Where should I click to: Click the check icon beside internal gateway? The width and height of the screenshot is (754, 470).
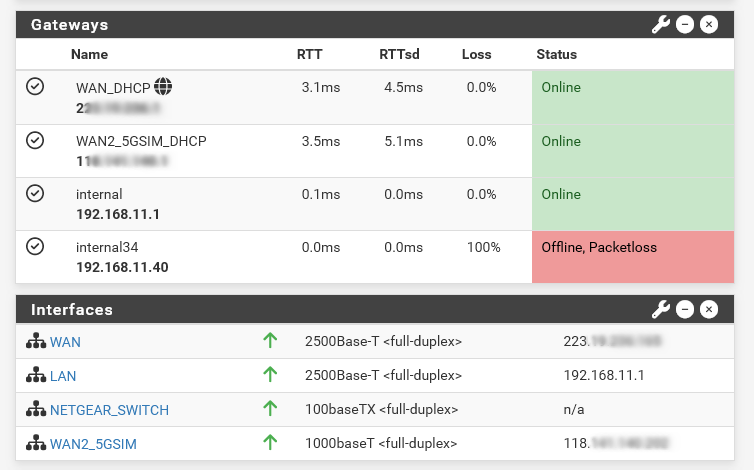point(35,193)
